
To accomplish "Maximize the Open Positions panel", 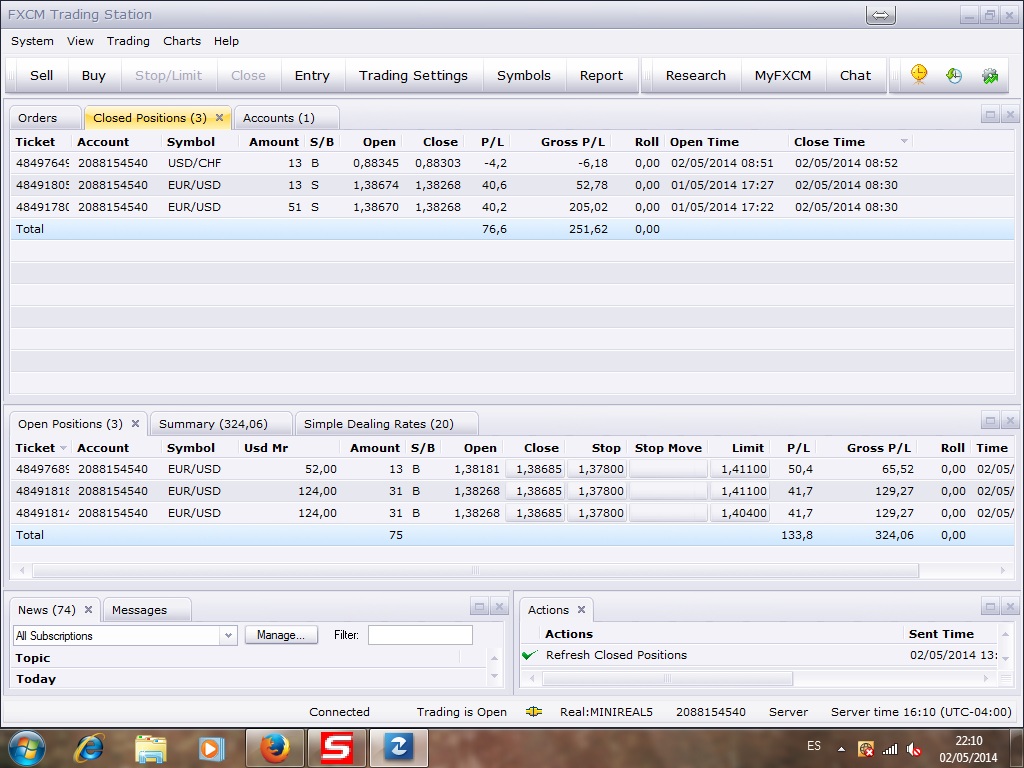I will pyautogui.click(x=990, y=422).
